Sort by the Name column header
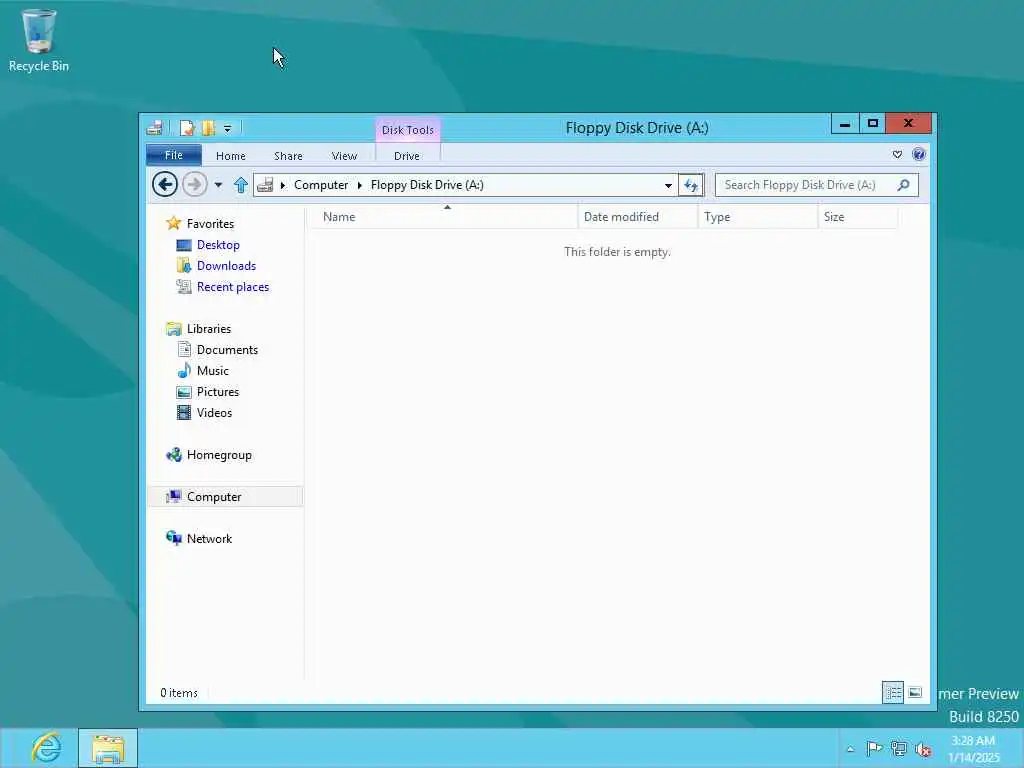 pyautogui.click(x=443, y=217)
